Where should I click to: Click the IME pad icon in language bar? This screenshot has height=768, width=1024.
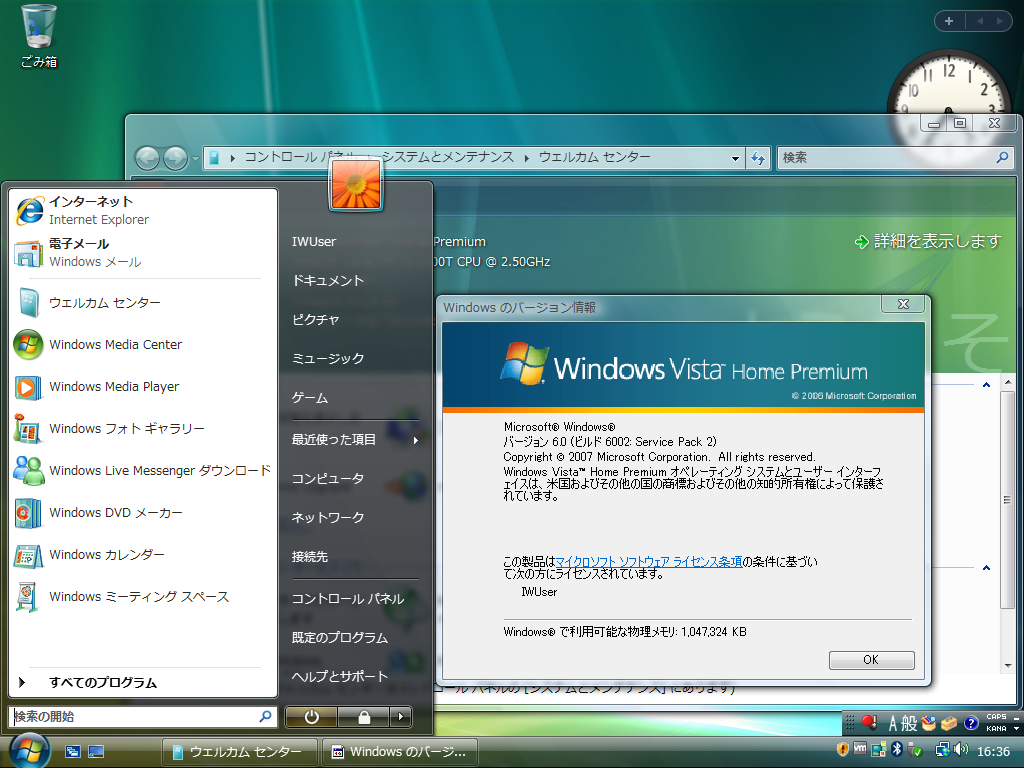click(x=929, y=723)
